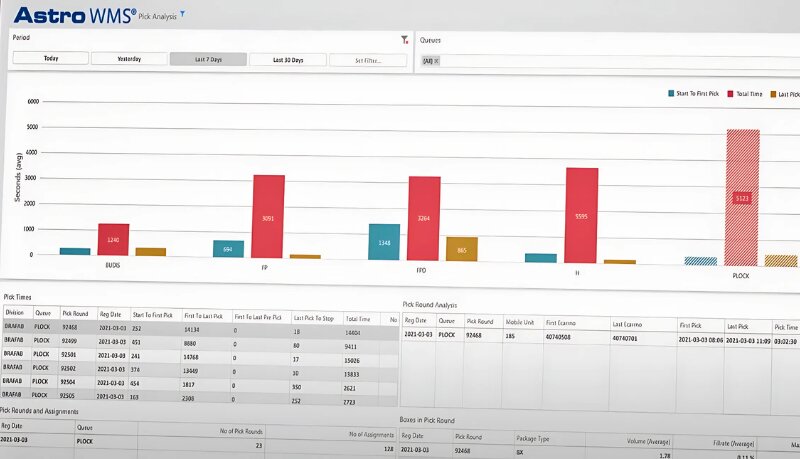Remove the [All] queue tag
The width and height of the screenshot is (800, 459).
click(436, 61)
